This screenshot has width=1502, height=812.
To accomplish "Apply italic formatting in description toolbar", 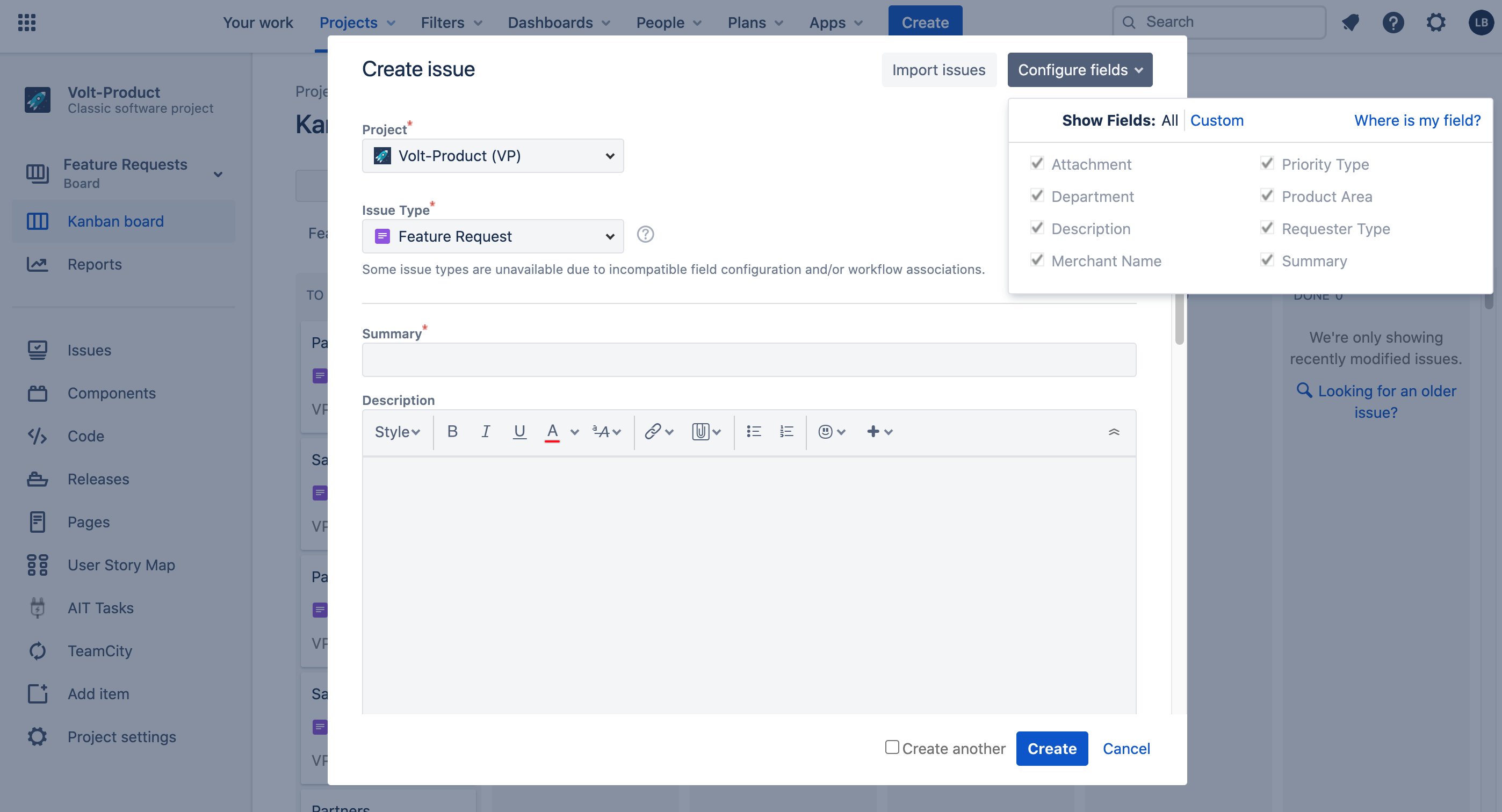I will (485, 431).
